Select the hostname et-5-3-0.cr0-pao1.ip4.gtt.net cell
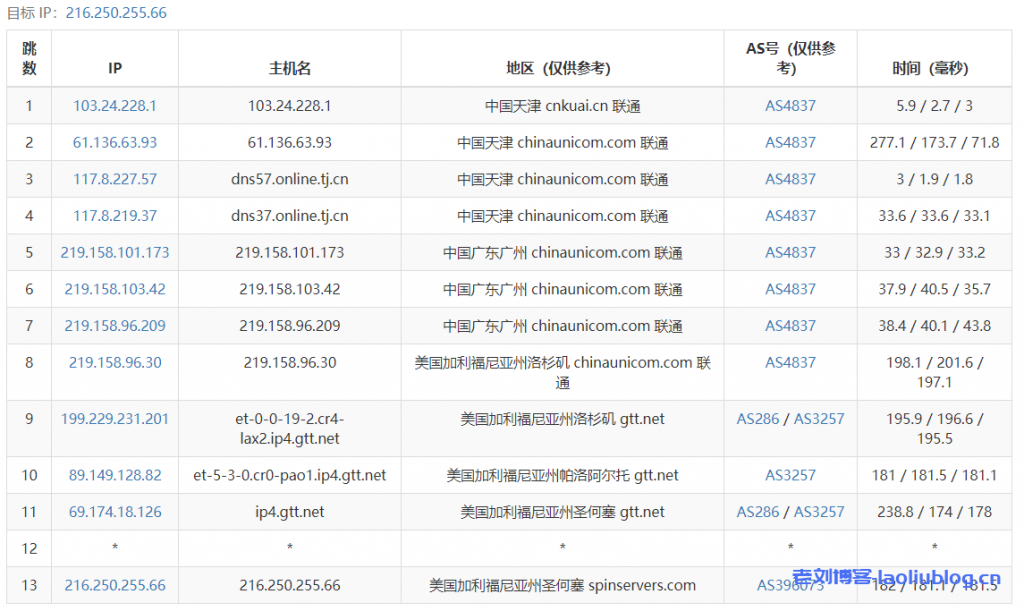The width and height of the screenshot is (1024, 611). point(290,475)
